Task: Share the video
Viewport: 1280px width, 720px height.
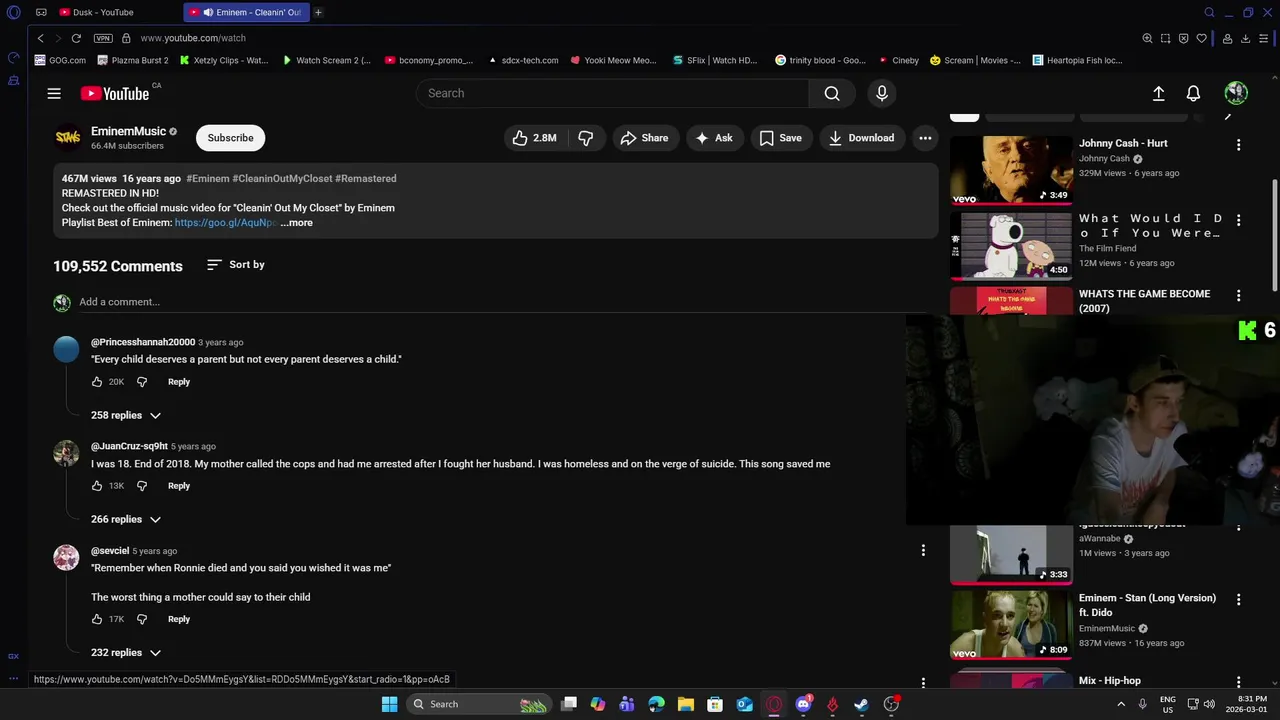Action: (645, 138)
